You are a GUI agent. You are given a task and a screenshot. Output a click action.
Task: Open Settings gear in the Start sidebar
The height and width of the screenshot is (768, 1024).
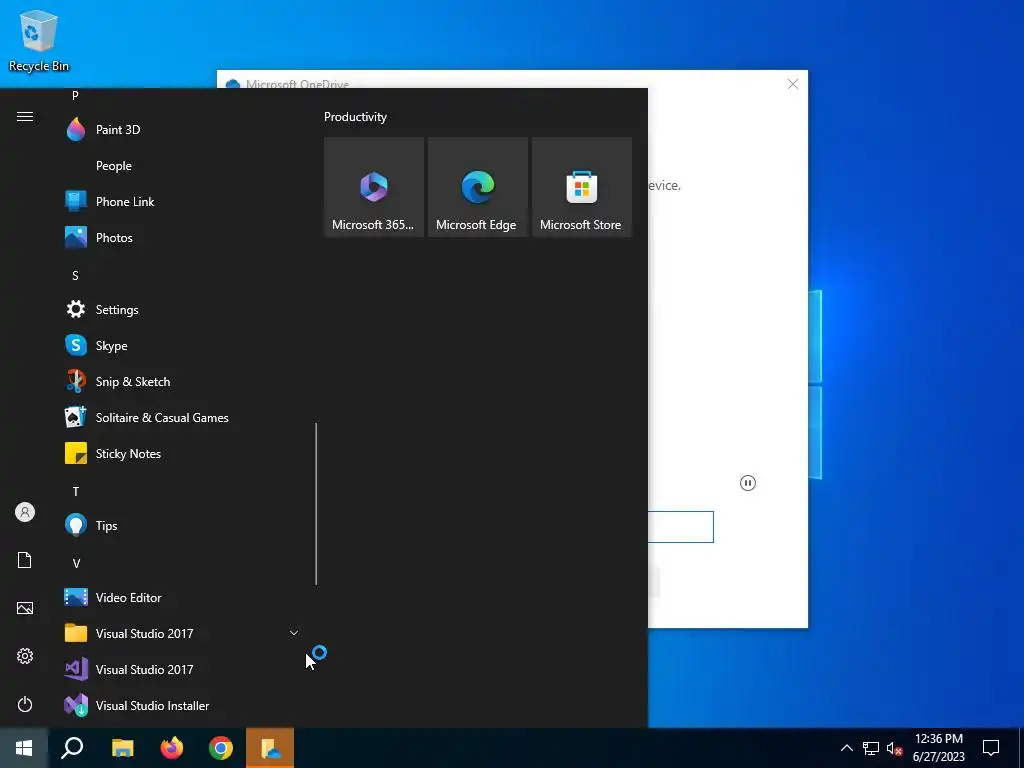tap(25, 656)
